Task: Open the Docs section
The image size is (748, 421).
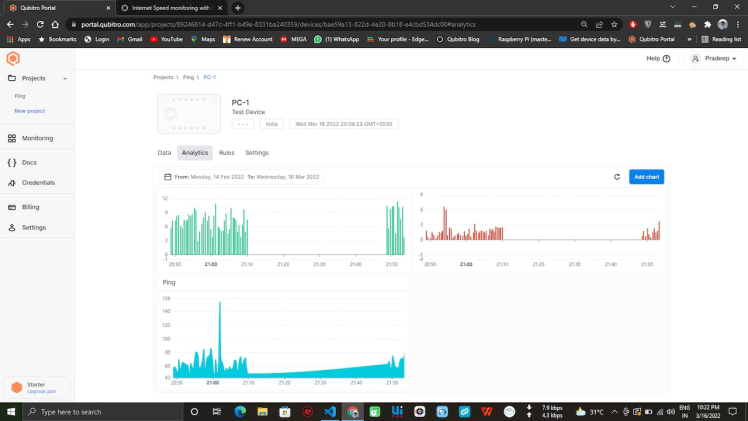Action: click(29, 163)
